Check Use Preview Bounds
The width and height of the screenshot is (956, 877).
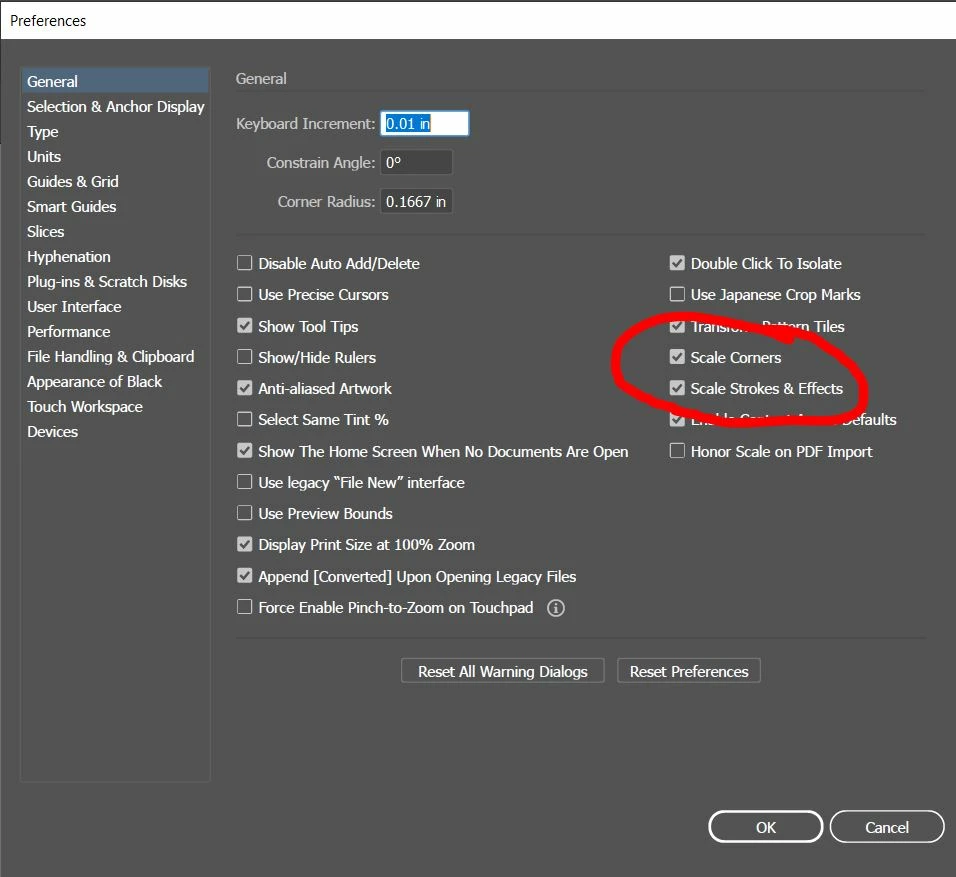pos(244,513)
